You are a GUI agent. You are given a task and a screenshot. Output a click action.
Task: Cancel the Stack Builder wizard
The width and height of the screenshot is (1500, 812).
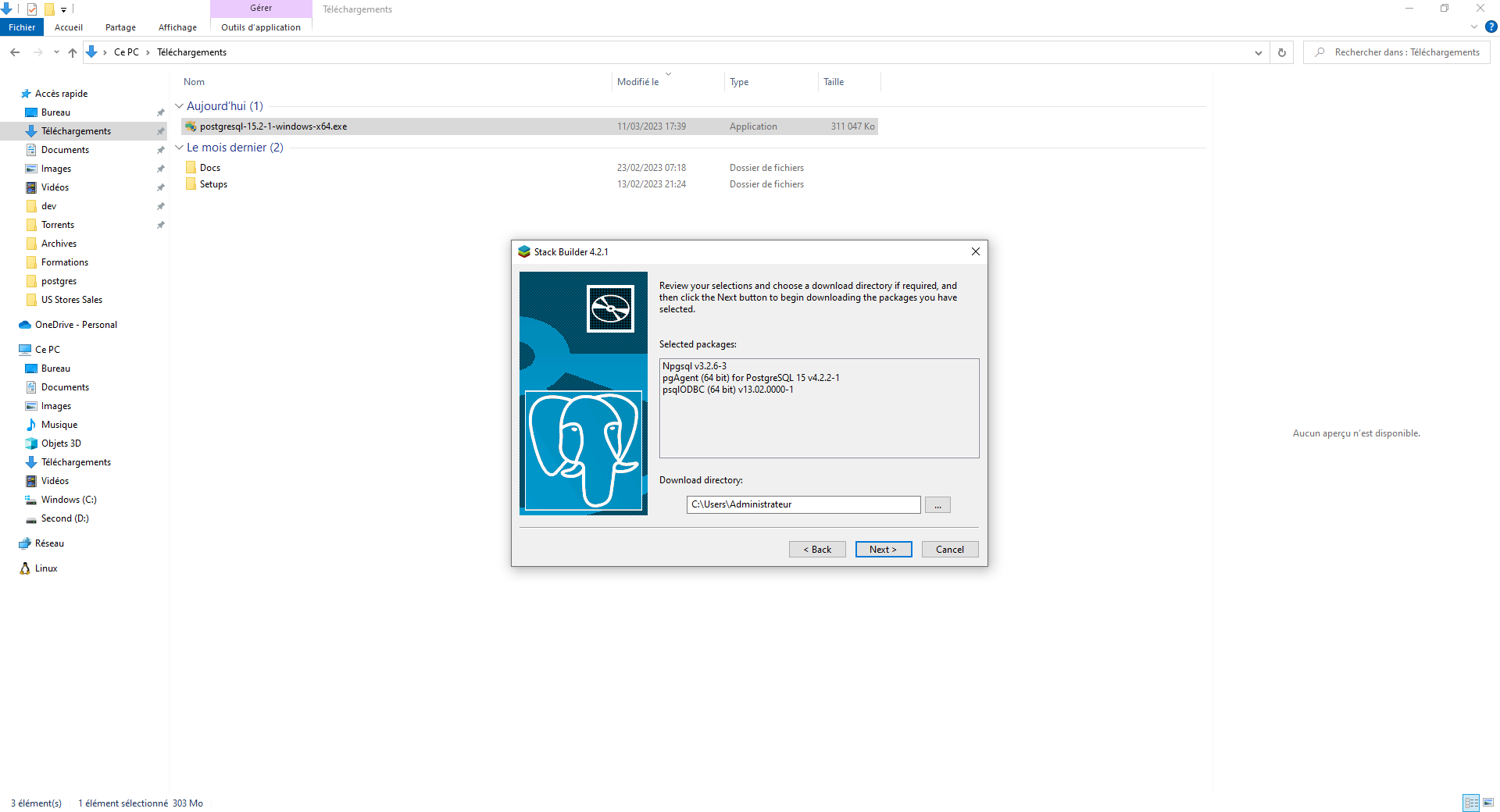pos(950,550)
